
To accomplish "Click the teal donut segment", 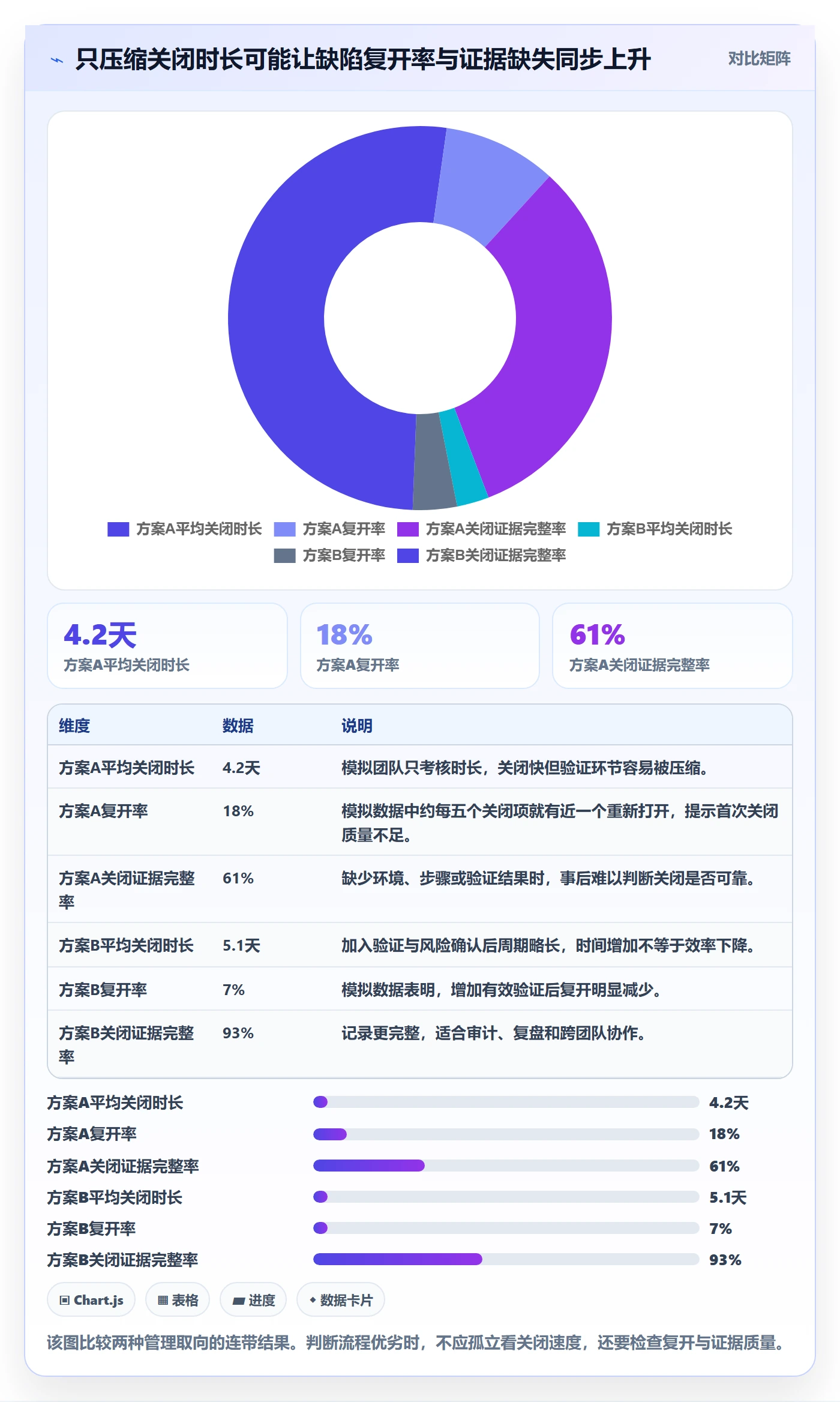I will 465,459.
